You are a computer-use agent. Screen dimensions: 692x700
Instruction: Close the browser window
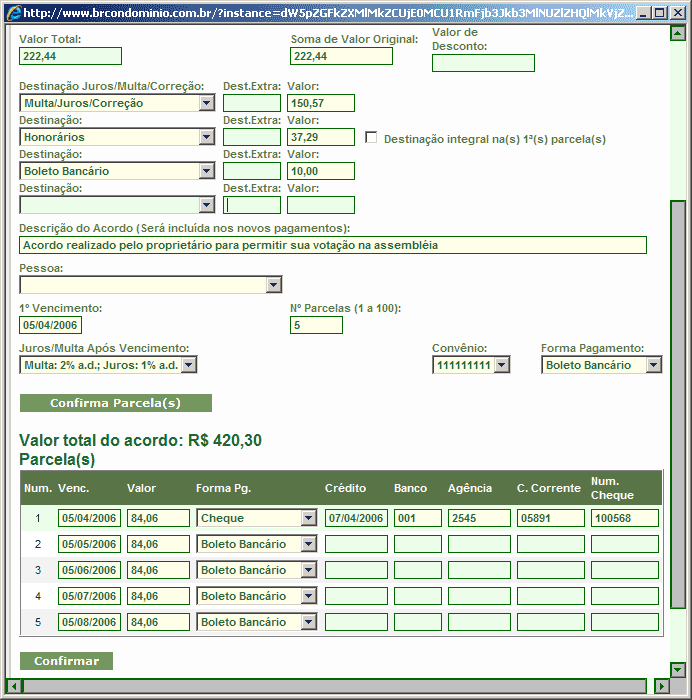pos(678,12)
